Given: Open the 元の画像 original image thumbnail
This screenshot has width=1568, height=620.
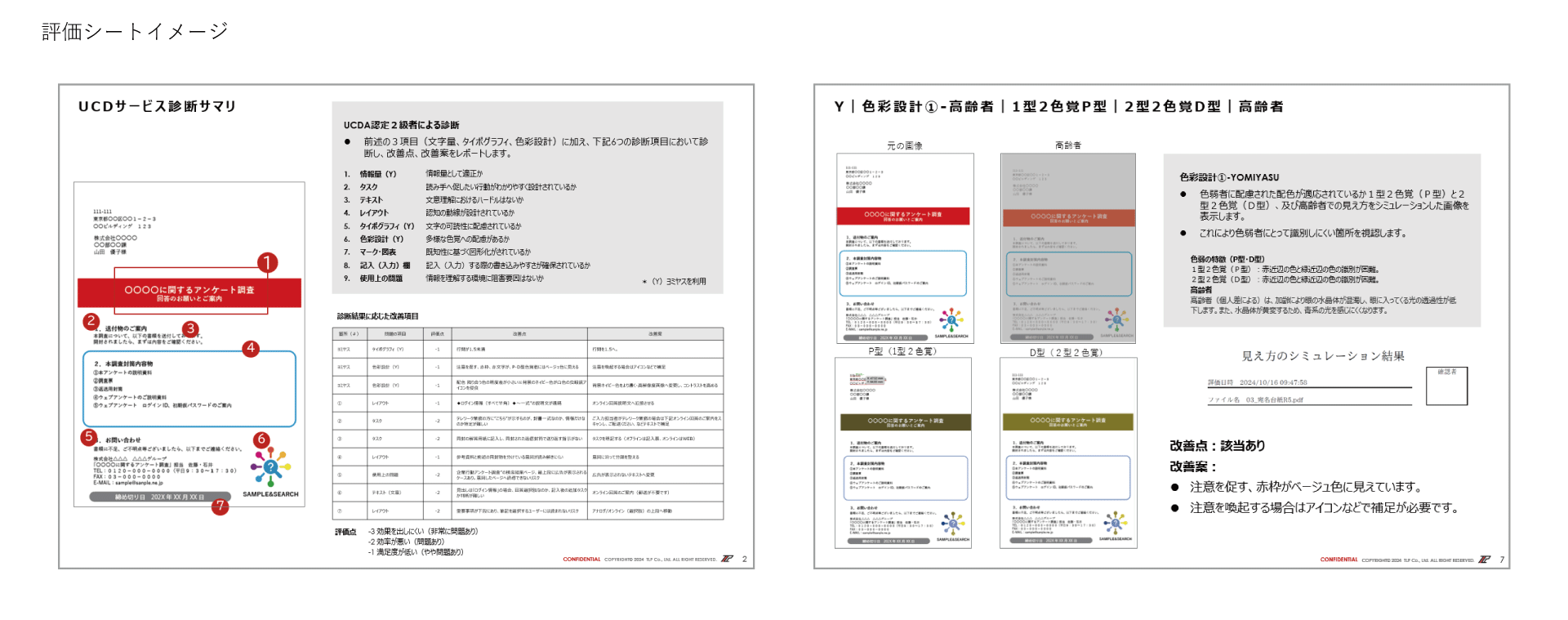Looking at the screenshot, I should click(x=905, y=248).
